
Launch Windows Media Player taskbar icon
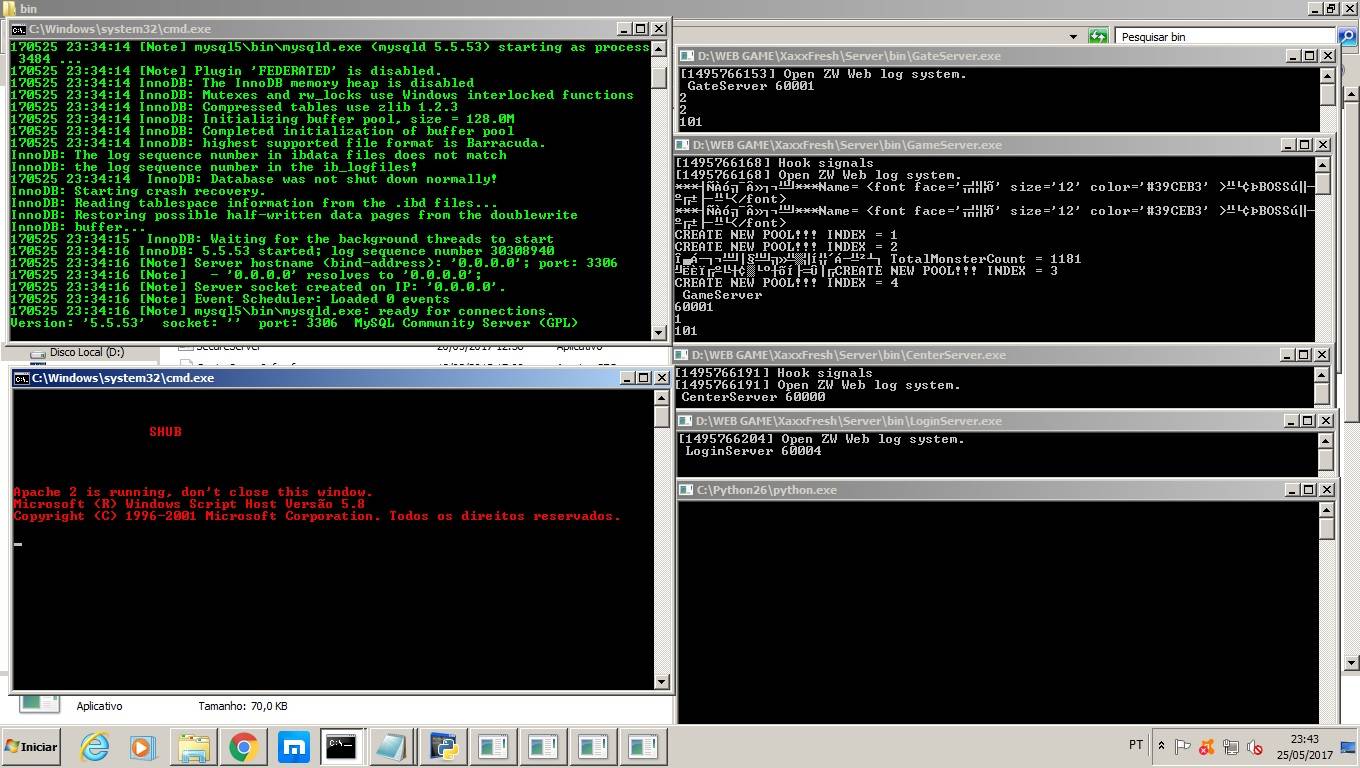(143, 746)
